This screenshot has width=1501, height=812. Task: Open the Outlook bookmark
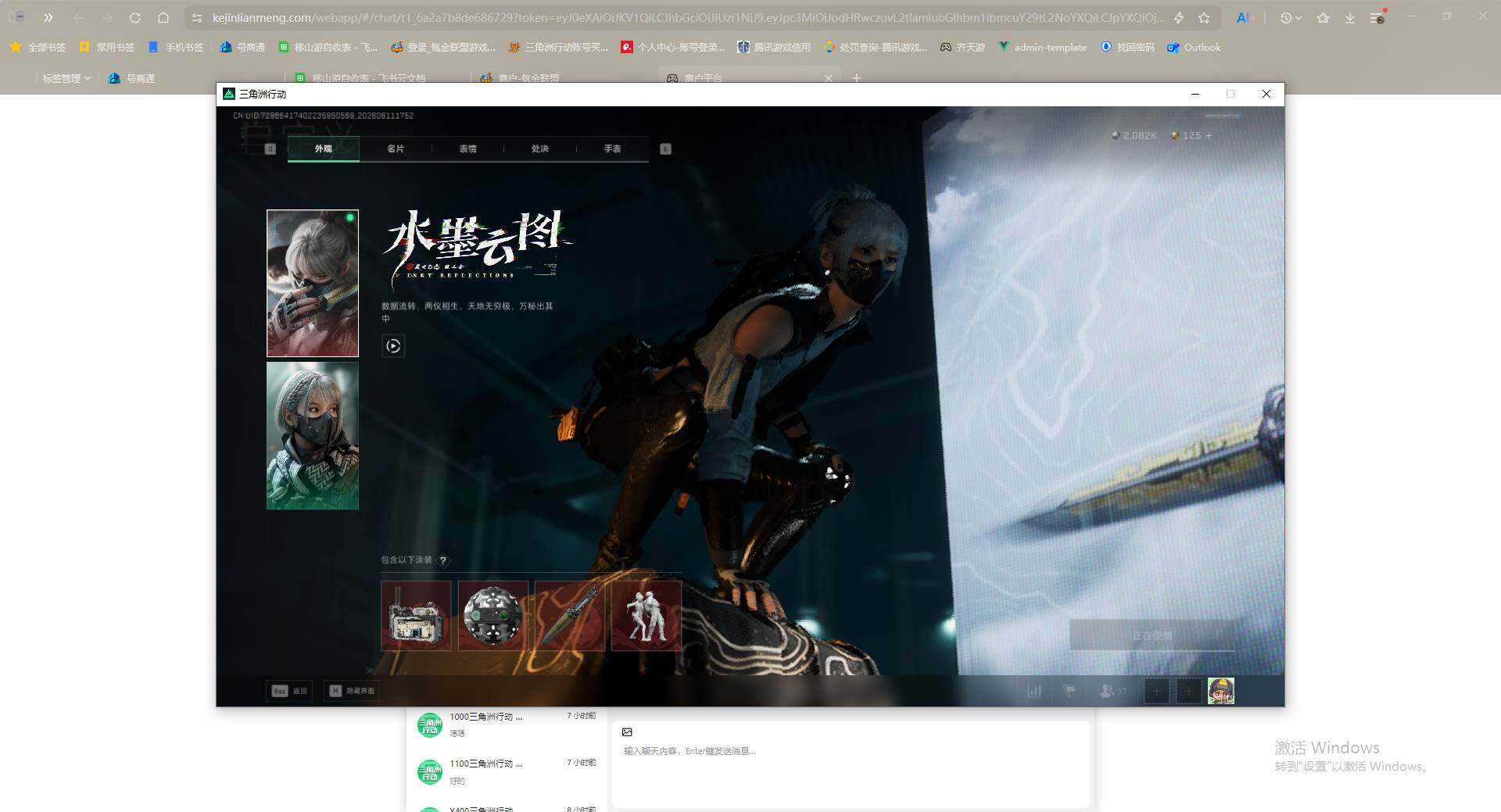[x=1194, y=48]
